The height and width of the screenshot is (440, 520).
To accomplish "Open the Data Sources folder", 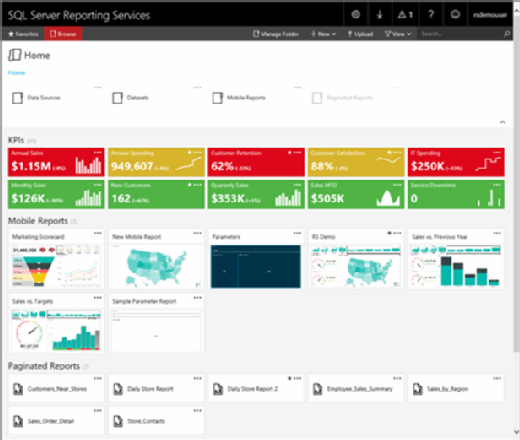I will 37,98.
